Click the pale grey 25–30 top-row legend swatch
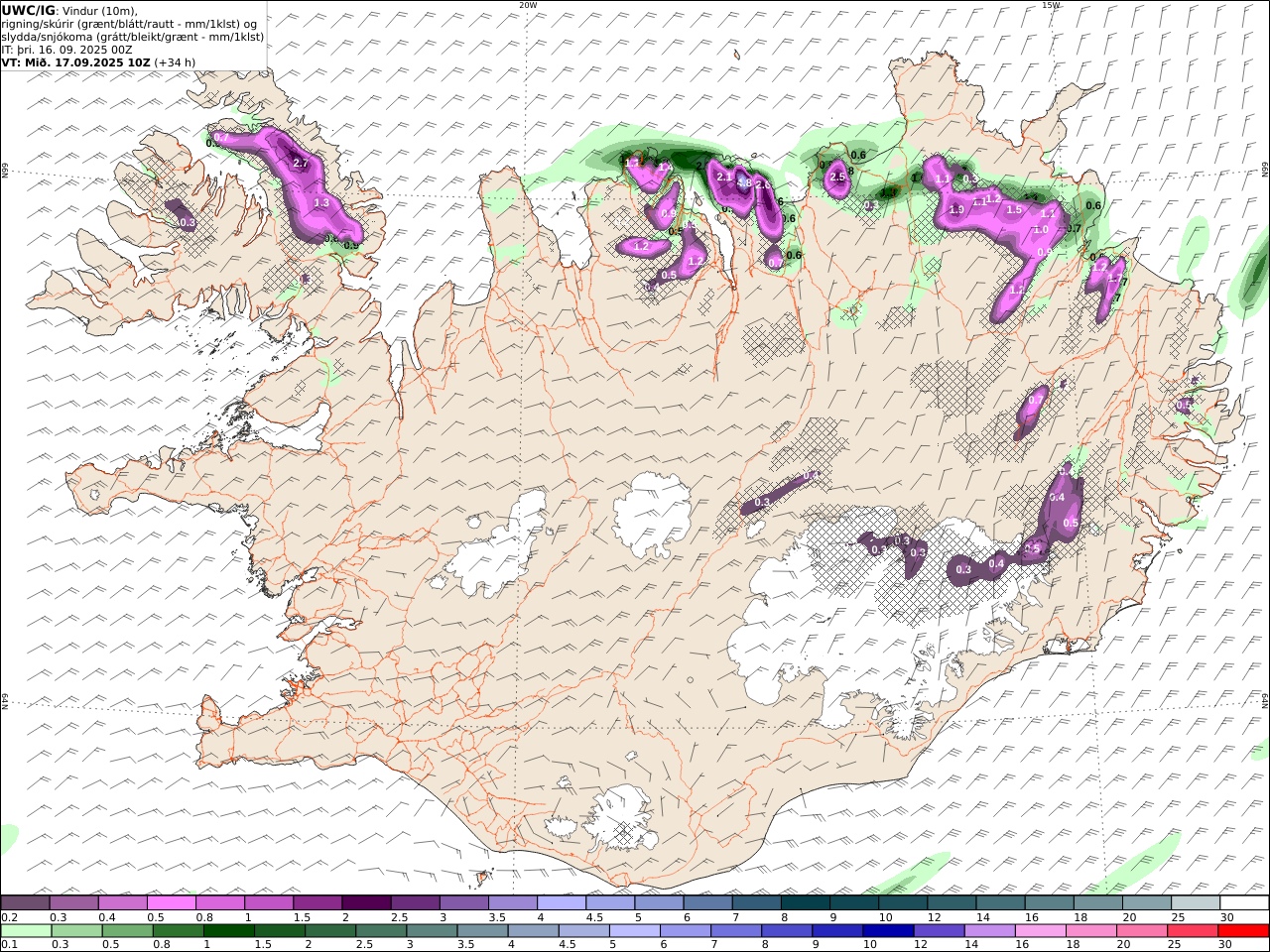 click(1196, 903)
